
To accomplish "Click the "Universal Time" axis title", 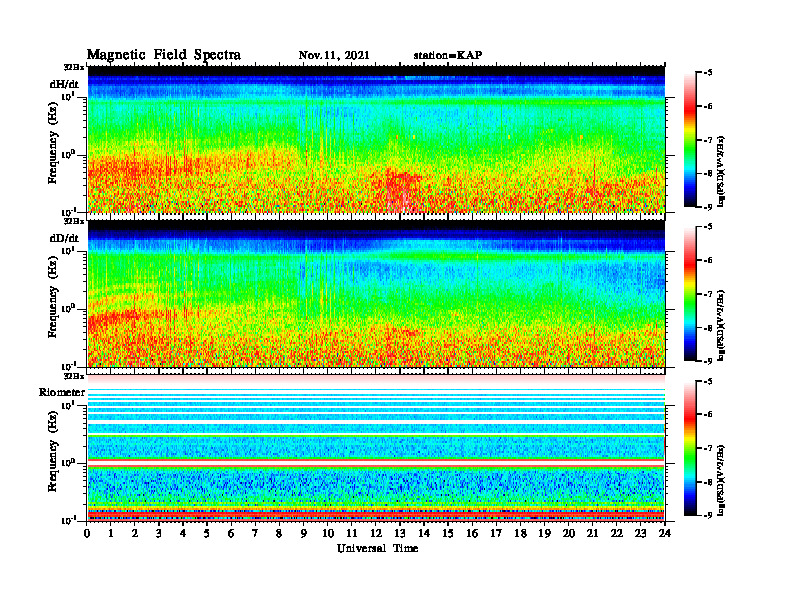I will point(377,548).
